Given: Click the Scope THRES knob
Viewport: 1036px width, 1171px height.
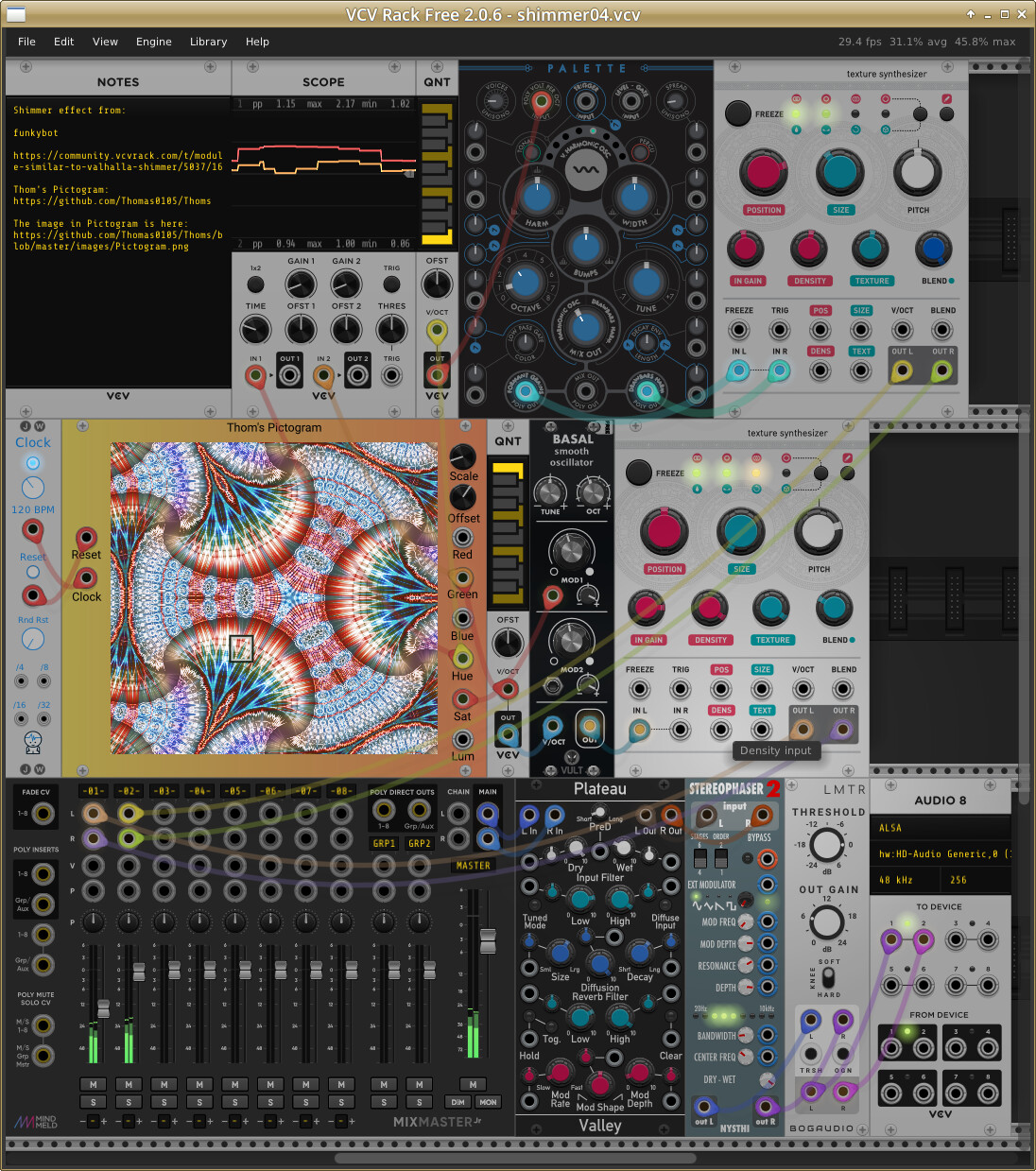Looking at the screenshot, I should pos(391,330).
